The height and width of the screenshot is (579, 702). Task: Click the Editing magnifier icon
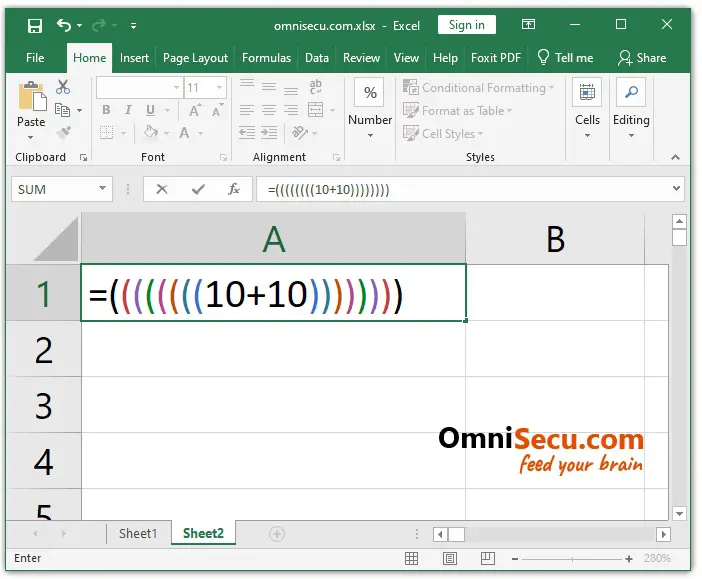(x=631, y=94)
